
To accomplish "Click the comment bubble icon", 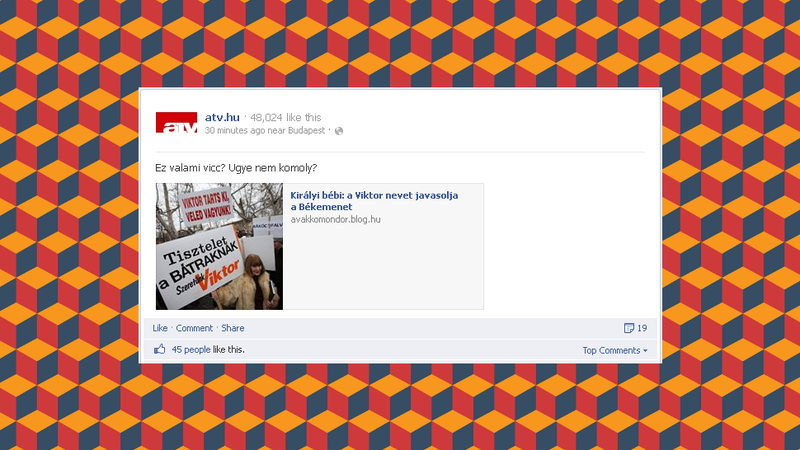I will pyautogui.click(x=629, y=328).
